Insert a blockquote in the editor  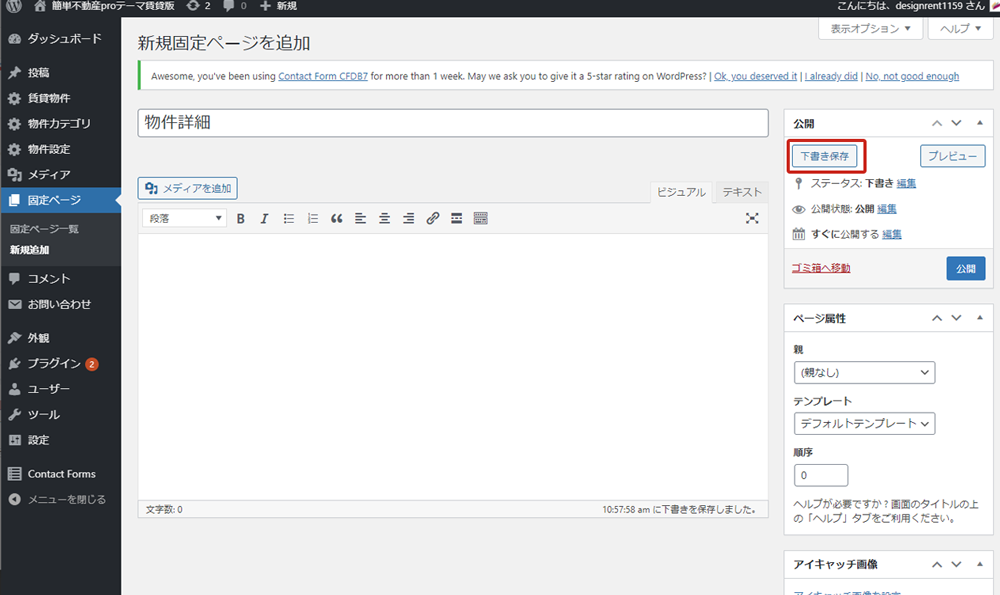[337, 218]
